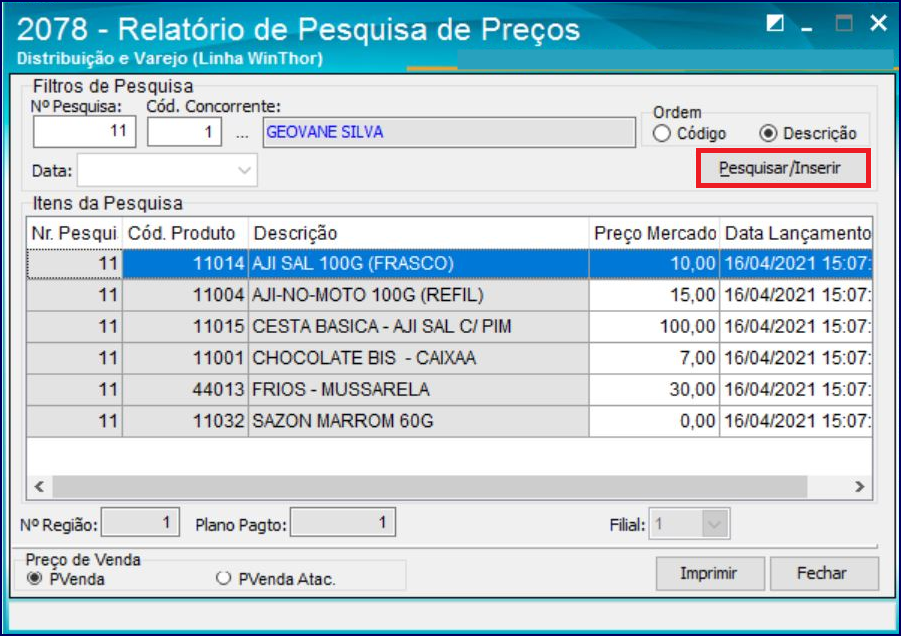Select the SAZON MARROM 60G row
Screen dimensions: 901x636
coord(449,421)
